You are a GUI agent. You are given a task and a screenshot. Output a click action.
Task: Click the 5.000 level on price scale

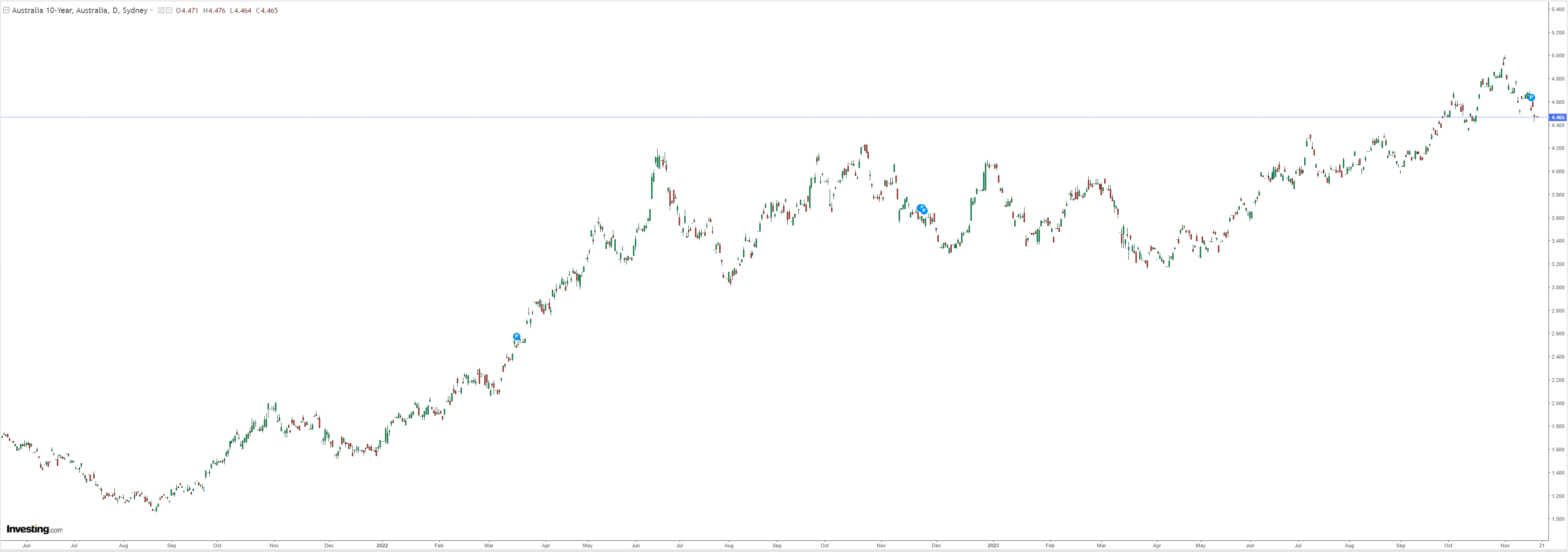1558,55
